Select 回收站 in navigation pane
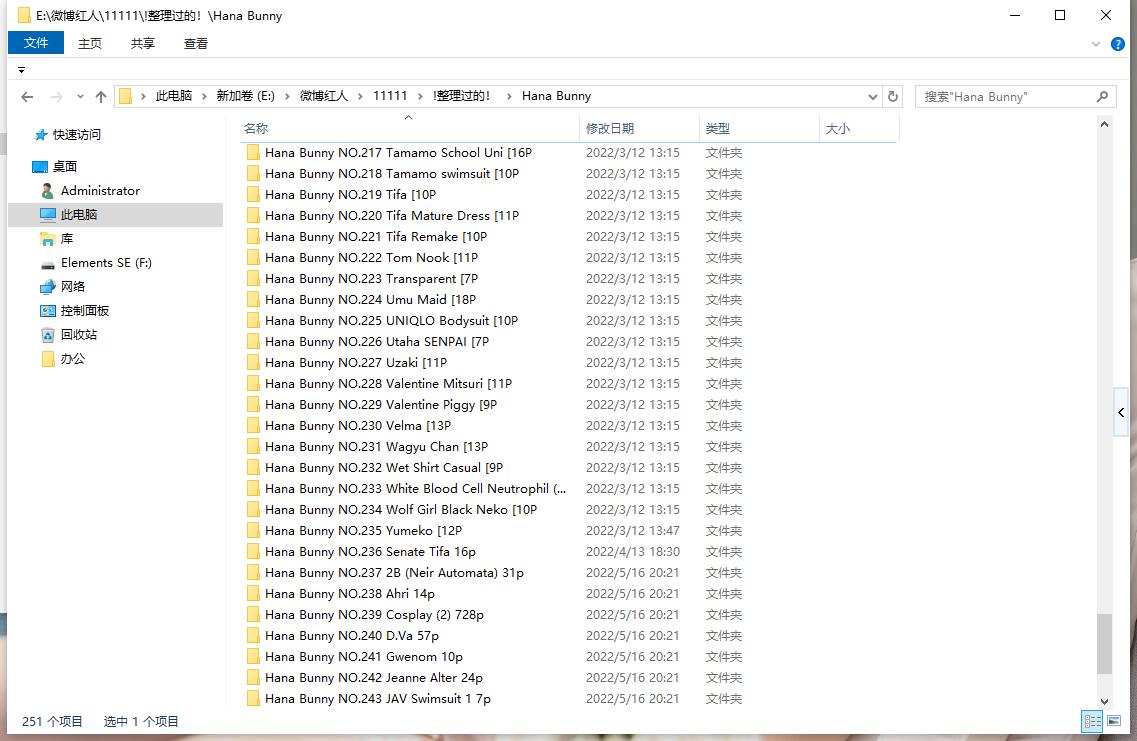Screen dimensions: 1137x741 pos(79,334)
